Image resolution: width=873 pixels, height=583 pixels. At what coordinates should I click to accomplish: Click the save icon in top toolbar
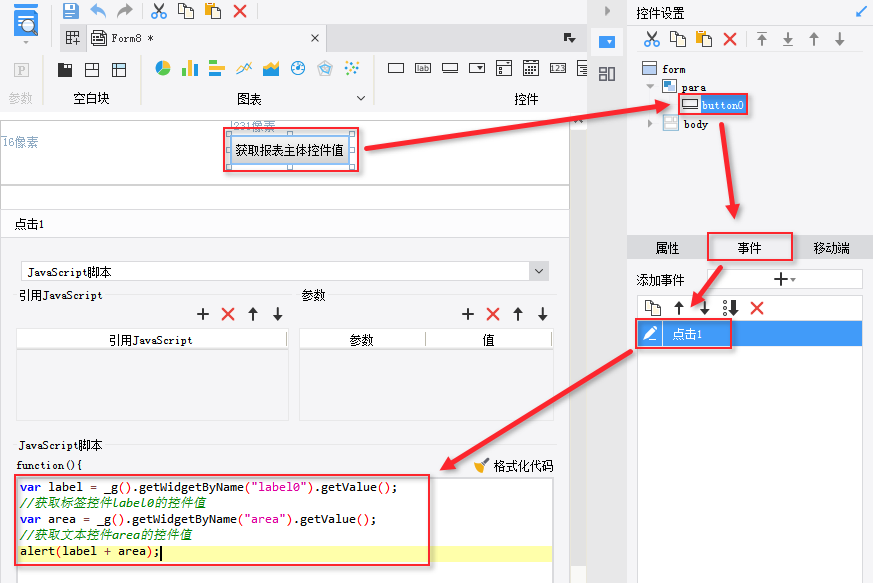71,11
